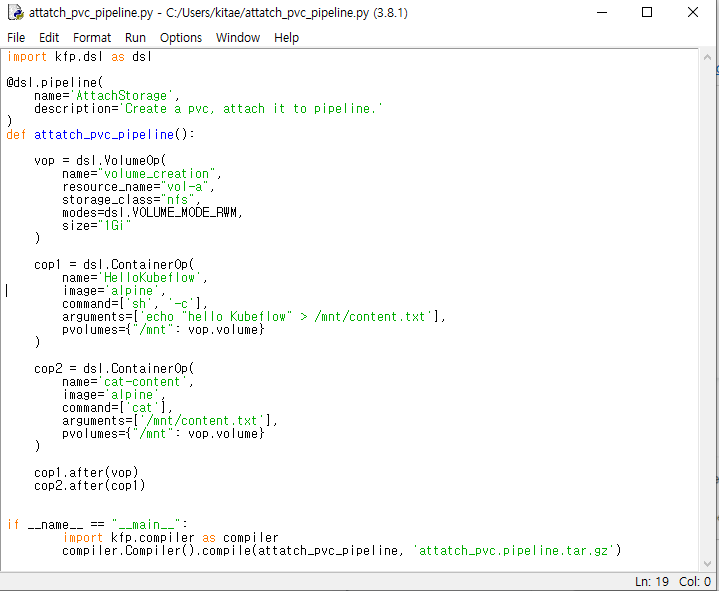
Task: Open the File menu
Action: 16,38
